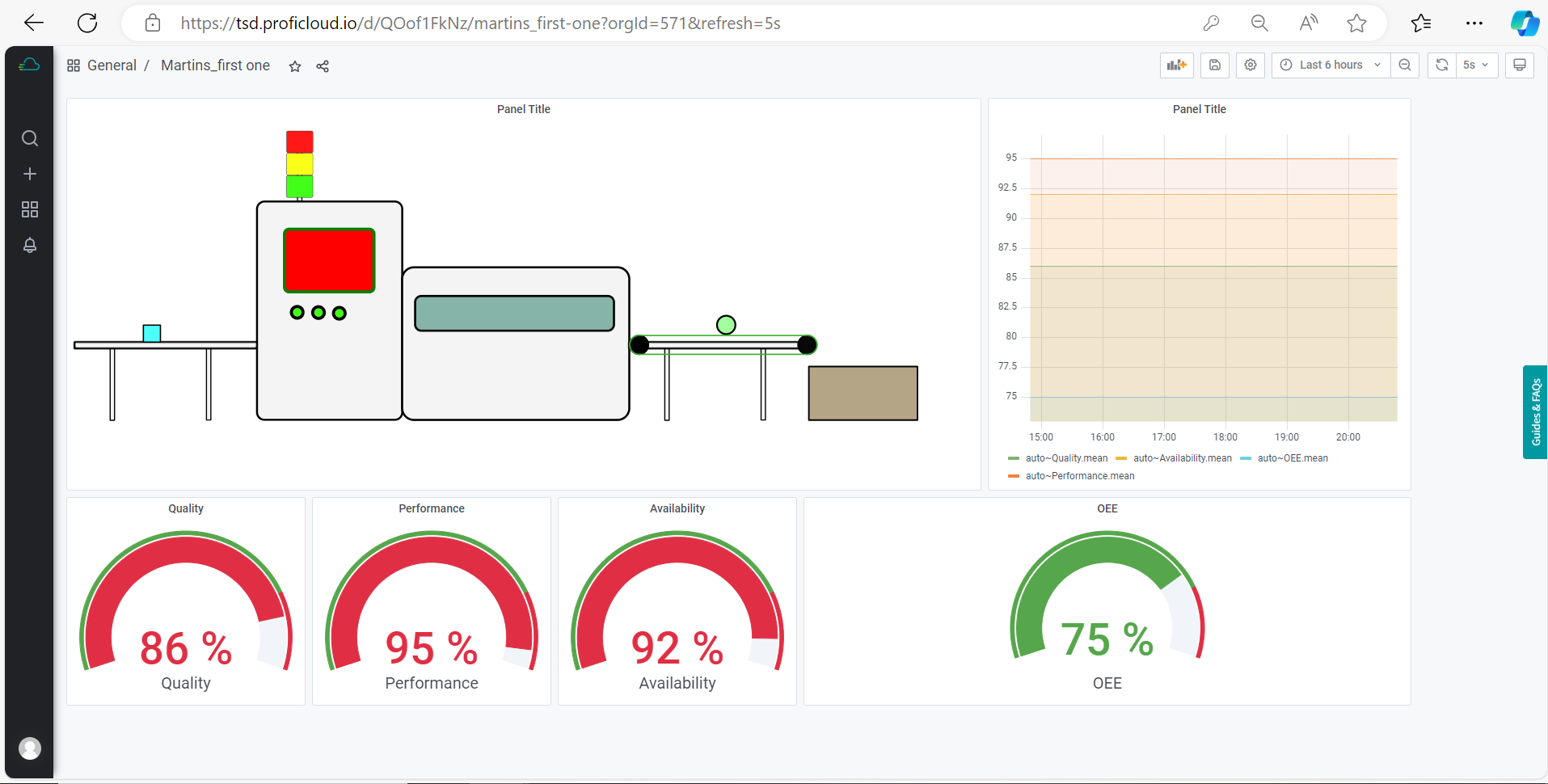Screen dimensions: 1548x784
Task: Click the red machine display screen
Action: coord(329,260)
